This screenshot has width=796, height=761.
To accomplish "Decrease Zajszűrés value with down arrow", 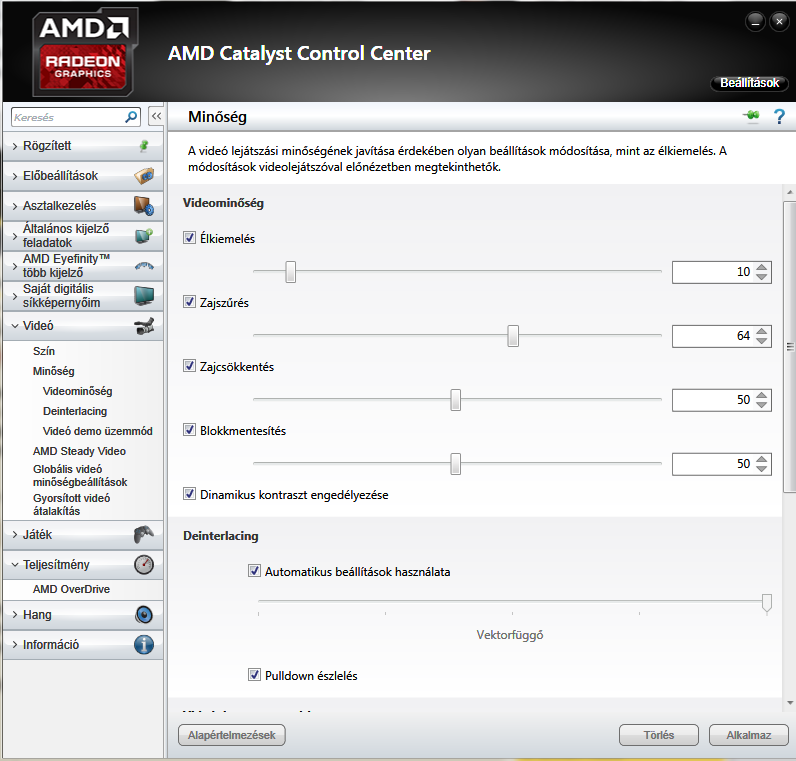I will tap(761, 341).
